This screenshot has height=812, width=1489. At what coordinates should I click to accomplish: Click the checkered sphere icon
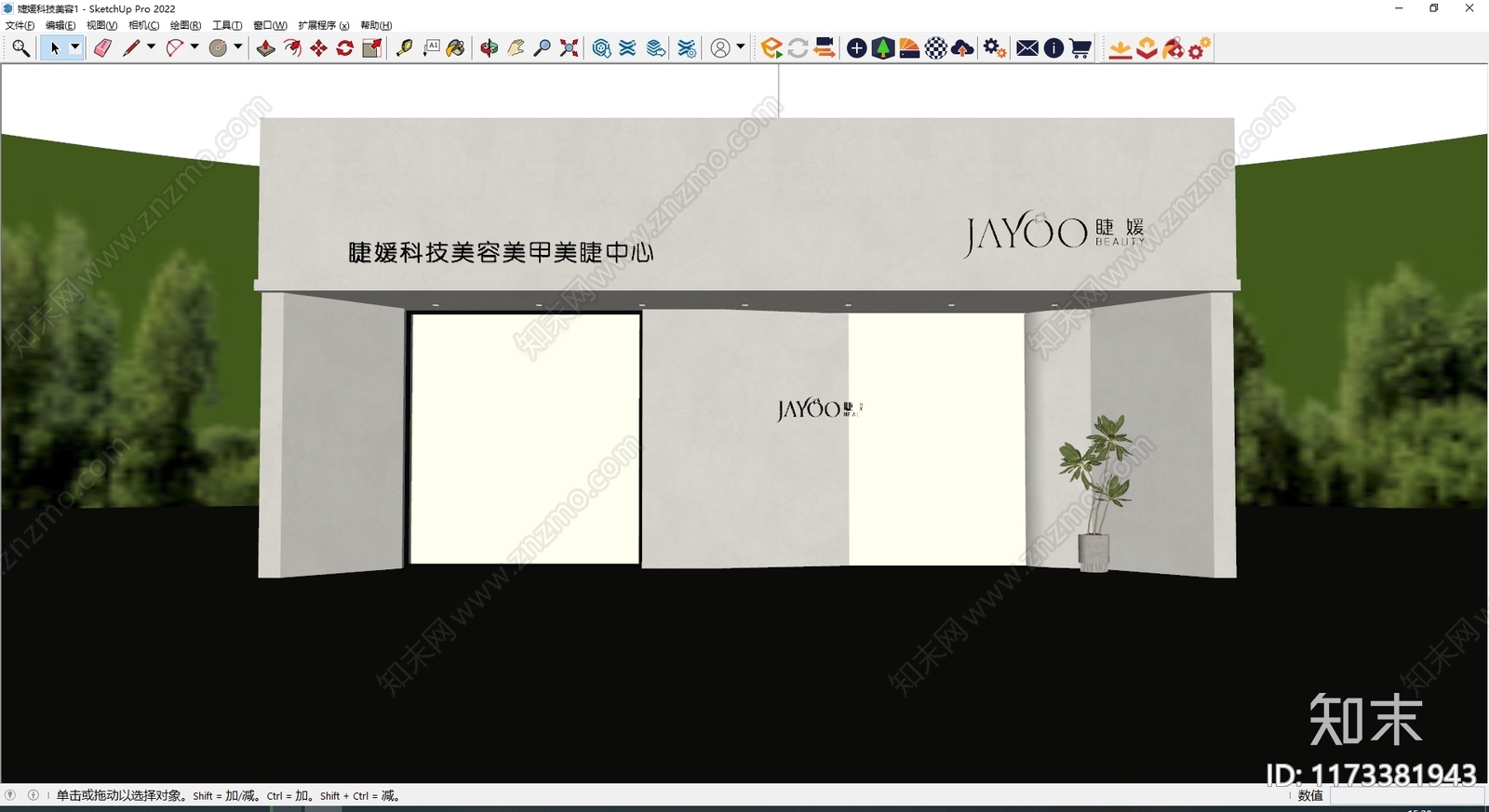(936, 48)
